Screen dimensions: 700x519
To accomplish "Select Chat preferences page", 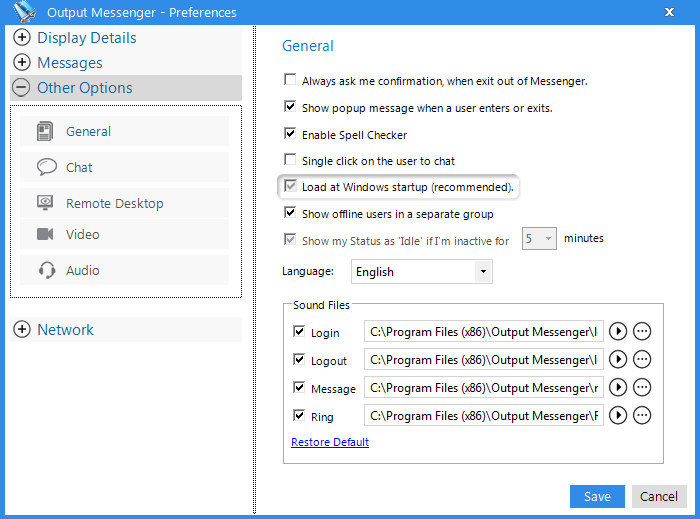I will (x=125, y=167).
